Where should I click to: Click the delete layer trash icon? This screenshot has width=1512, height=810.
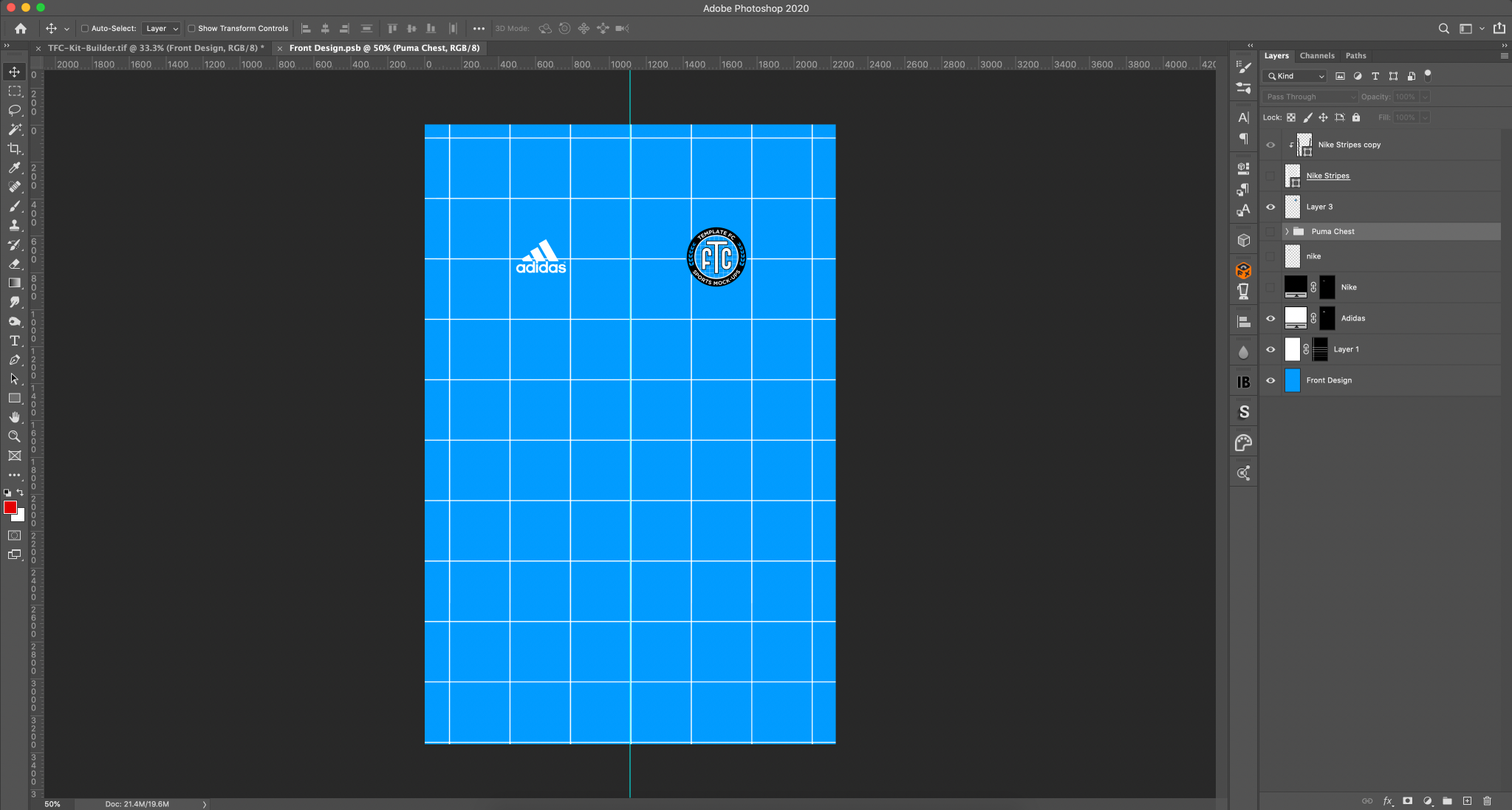1487,800
